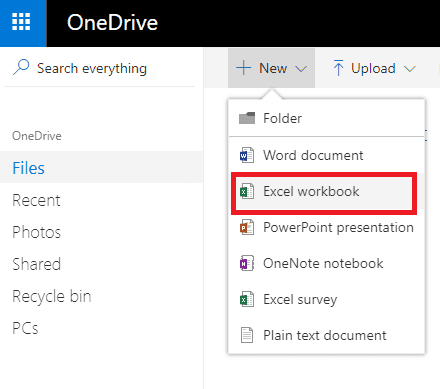Click the OneDrive sidebar heading
The image size is (440, 389).
click(x=37, y=136)
